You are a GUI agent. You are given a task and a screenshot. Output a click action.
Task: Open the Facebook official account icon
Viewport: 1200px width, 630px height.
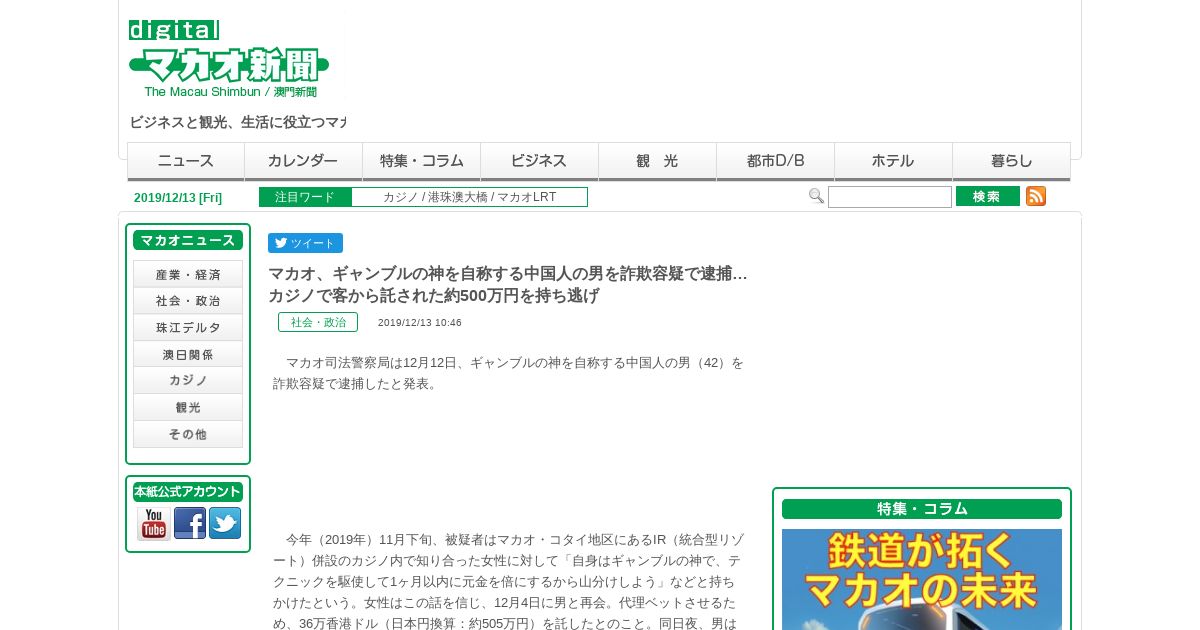tap(190, 523)
